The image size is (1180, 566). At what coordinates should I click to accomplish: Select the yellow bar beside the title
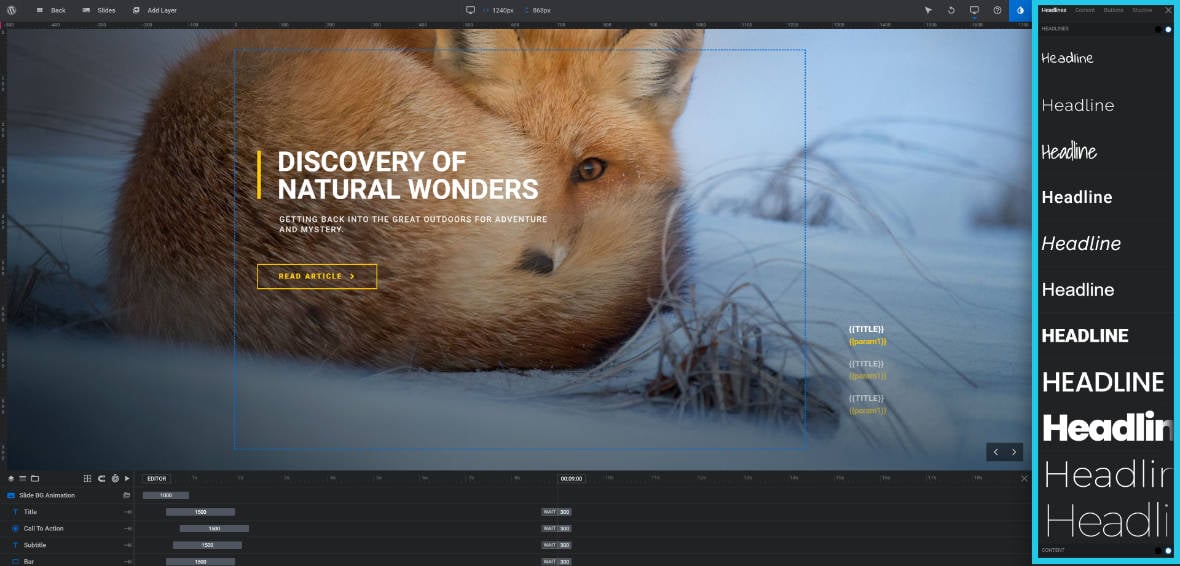click(x=259, y=175)
